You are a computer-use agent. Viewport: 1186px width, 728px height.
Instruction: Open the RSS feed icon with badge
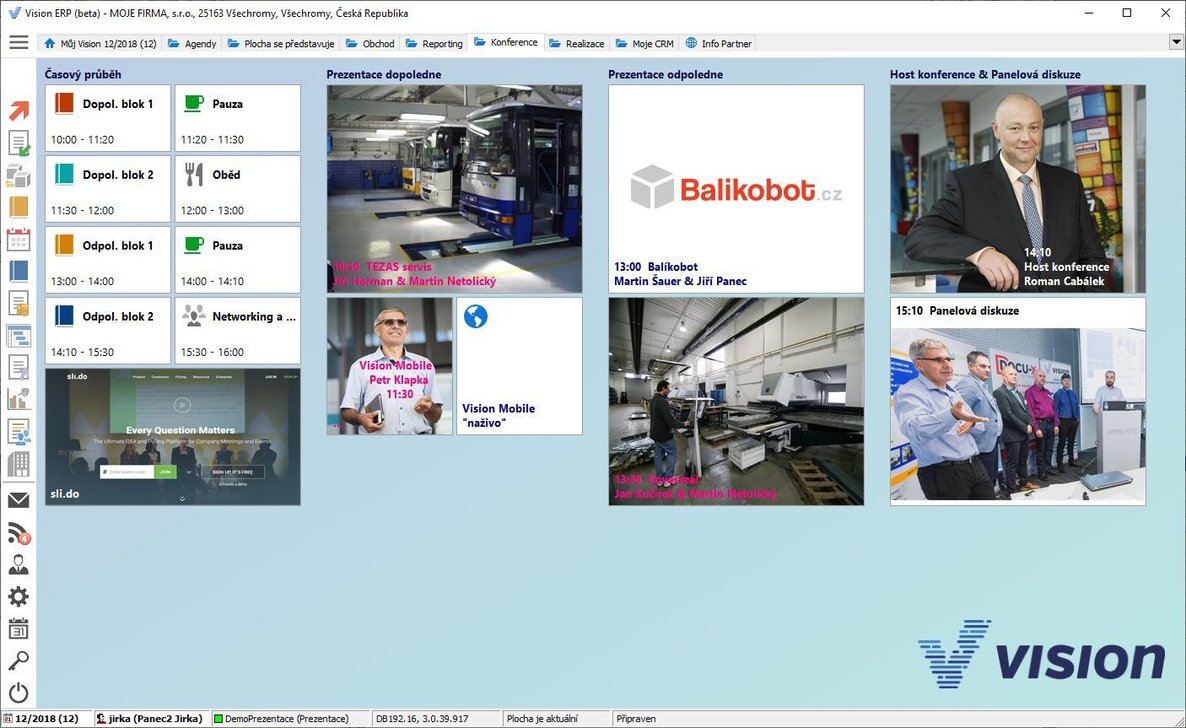[18, 533]
